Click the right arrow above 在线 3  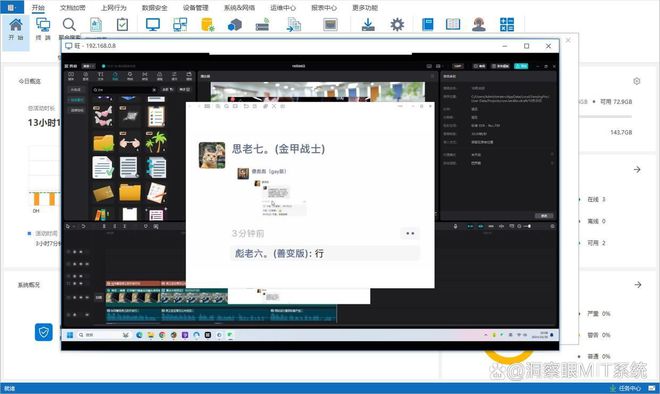click(637, 170)
